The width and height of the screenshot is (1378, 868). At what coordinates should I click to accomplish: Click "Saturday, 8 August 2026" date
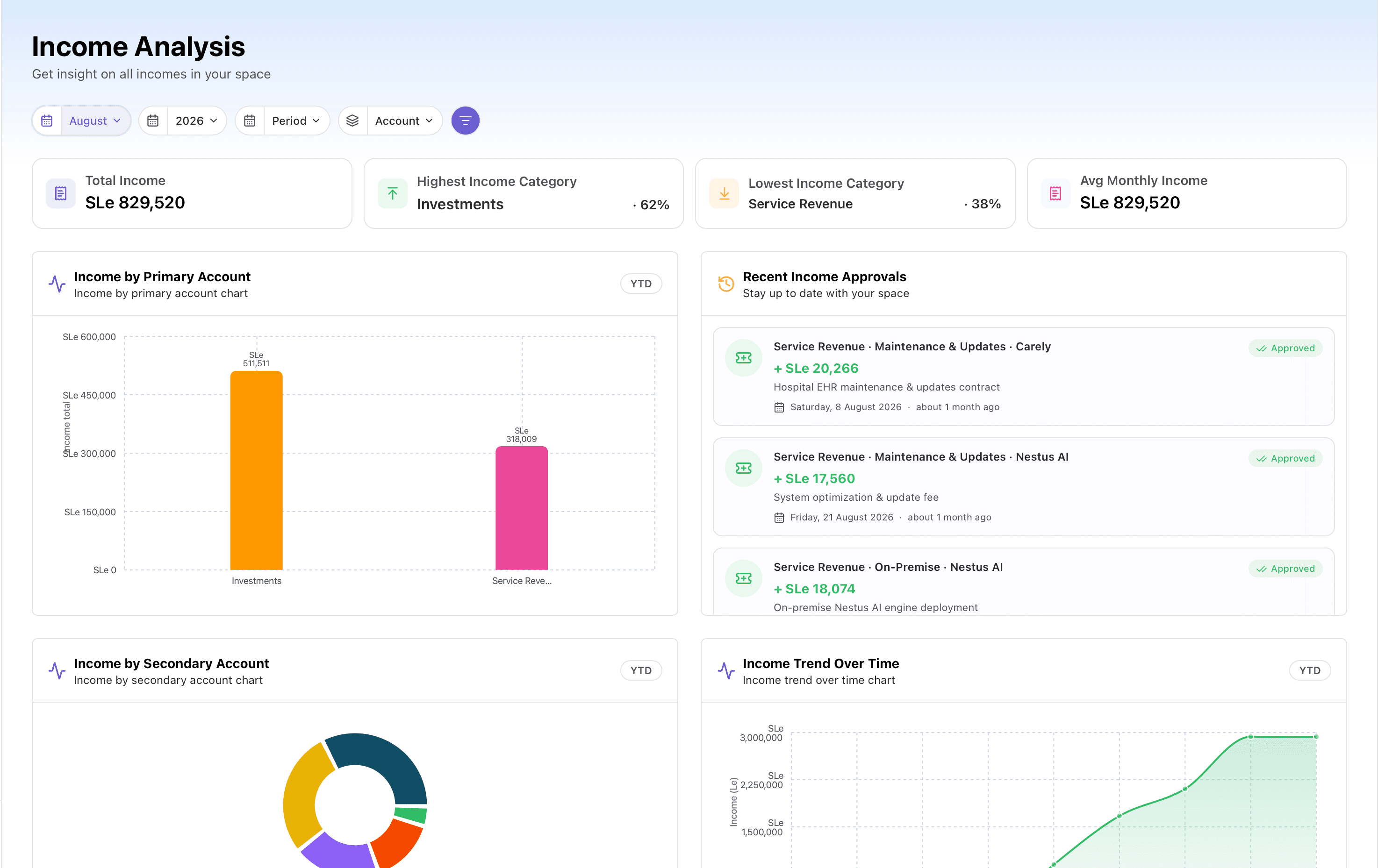click(845, 407)
